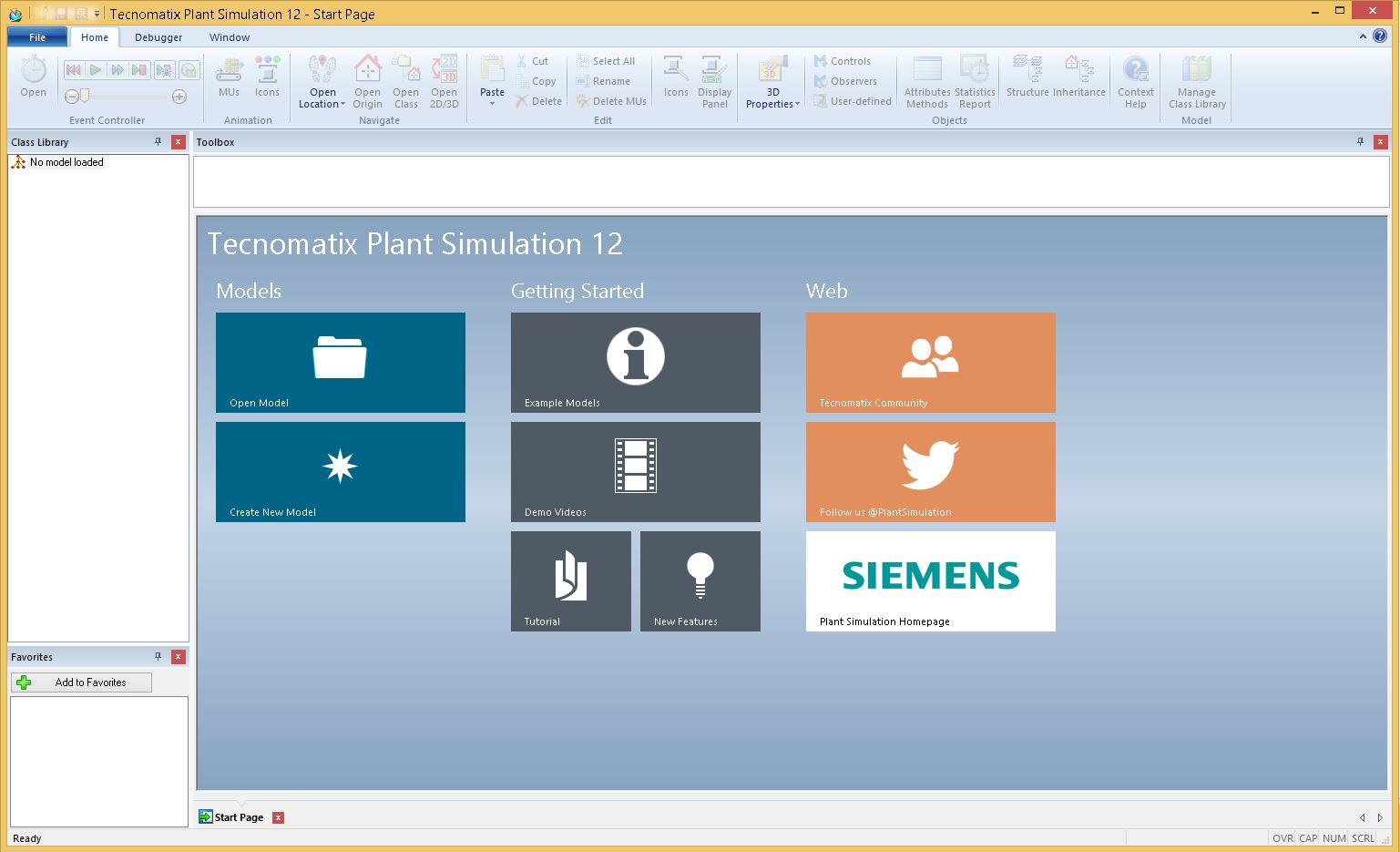Start simulation with the green play button

(x=96, y=70)
